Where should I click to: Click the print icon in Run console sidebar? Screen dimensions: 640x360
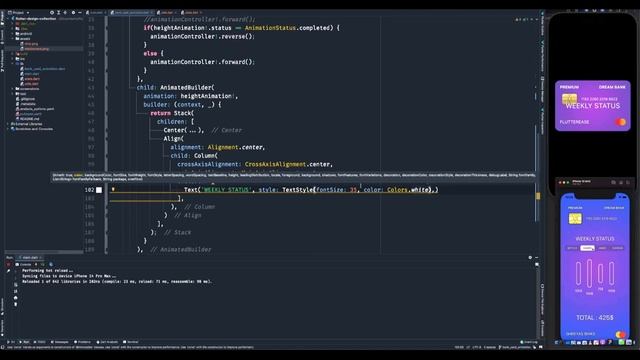point(16,298)
